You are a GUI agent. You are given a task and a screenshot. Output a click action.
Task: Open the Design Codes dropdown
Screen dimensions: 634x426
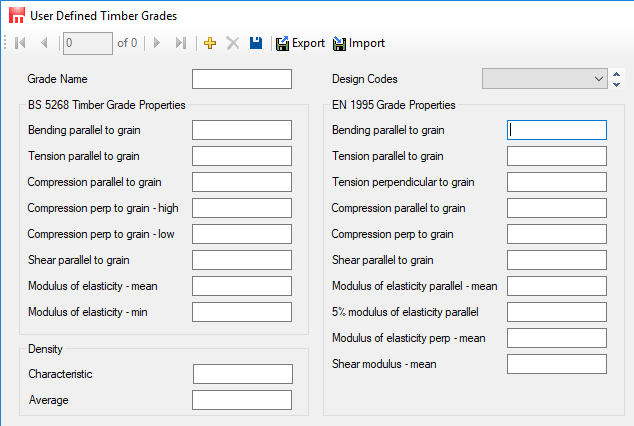(545, 79)
